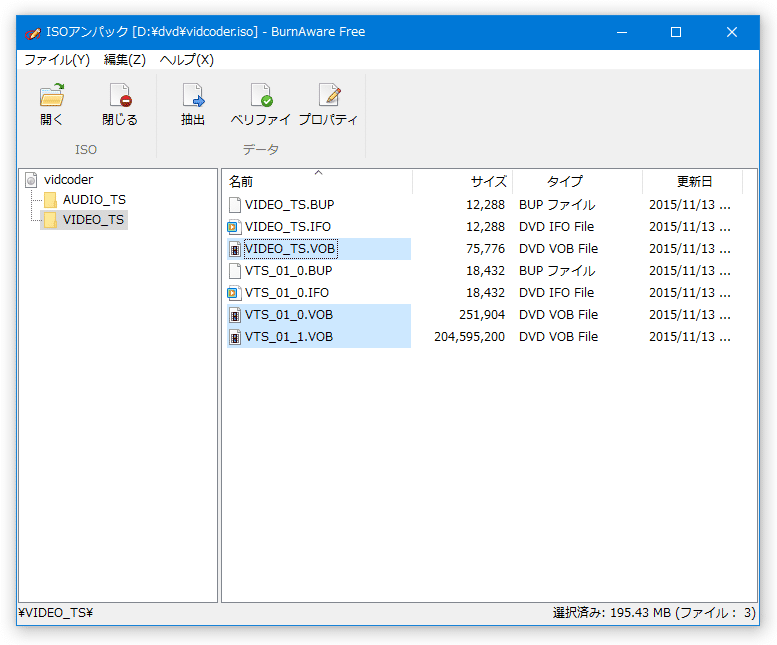Click the VTS_01_0.IFO file icon
The image size is (777, 645).
[x=234, y=293]
